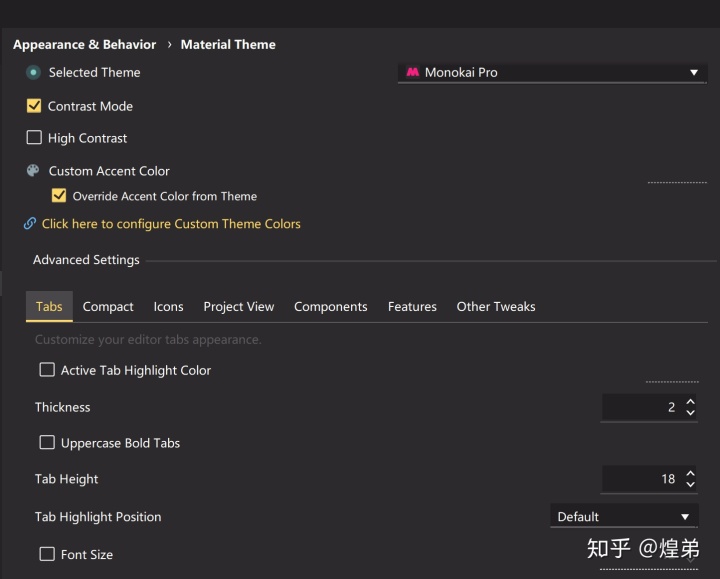
Task: Enable the High Contrast checkbox
Action: [x=34, y=137]
